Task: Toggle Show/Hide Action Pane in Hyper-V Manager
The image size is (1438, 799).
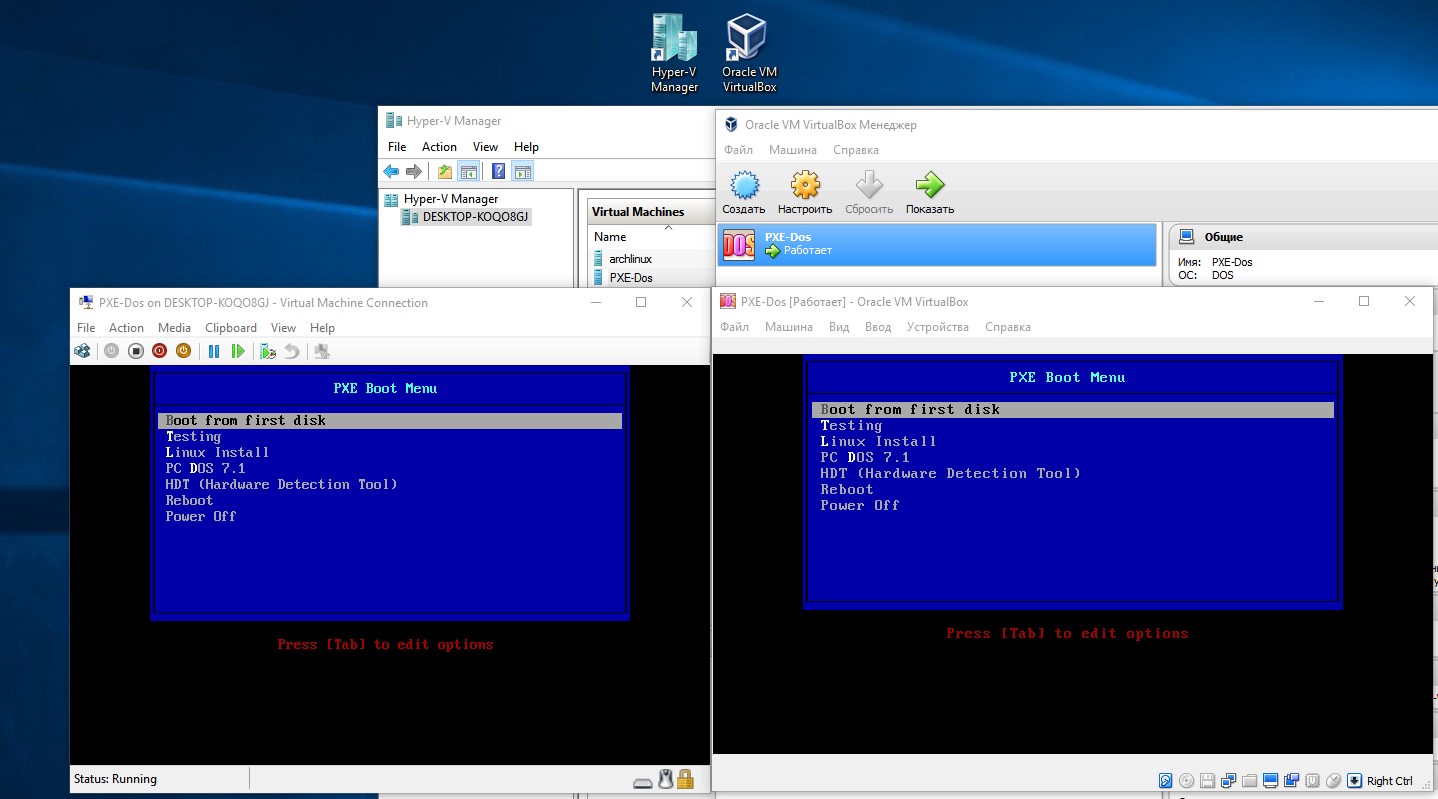Action: click(522, 172)
